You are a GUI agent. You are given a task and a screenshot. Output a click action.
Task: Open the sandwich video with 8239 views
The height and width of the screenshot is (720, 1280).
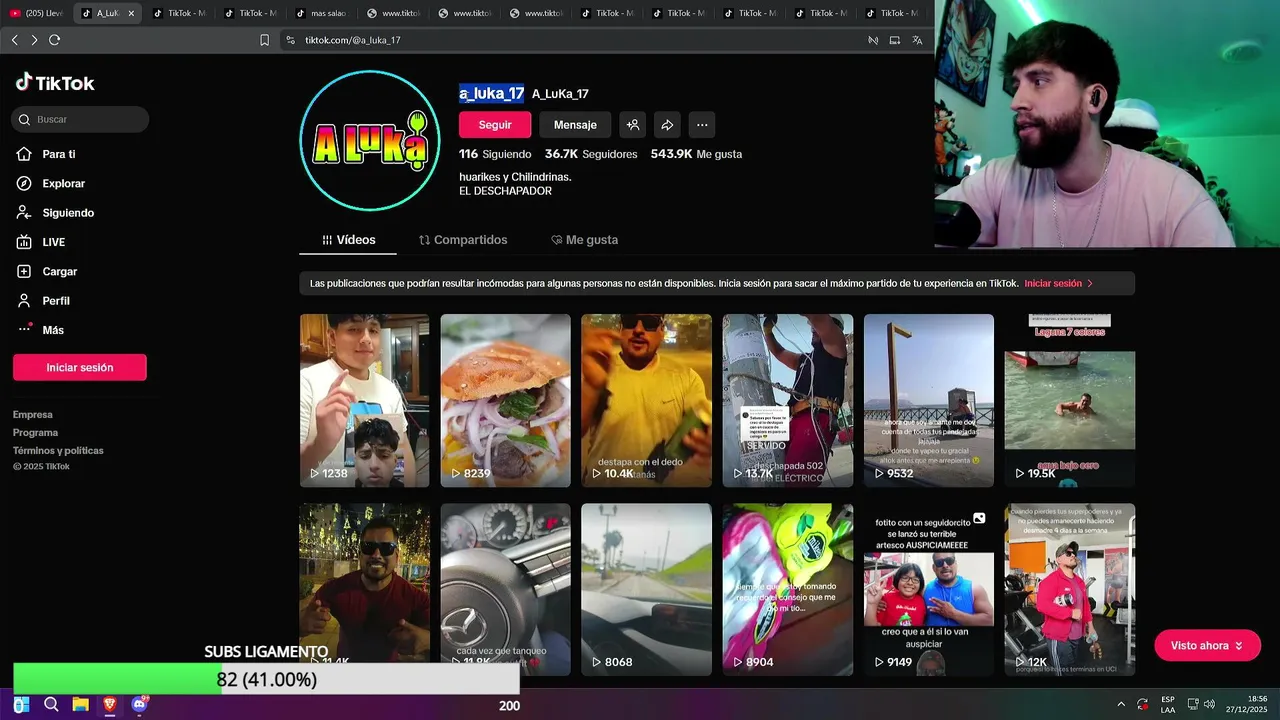(x=505, y=400)
